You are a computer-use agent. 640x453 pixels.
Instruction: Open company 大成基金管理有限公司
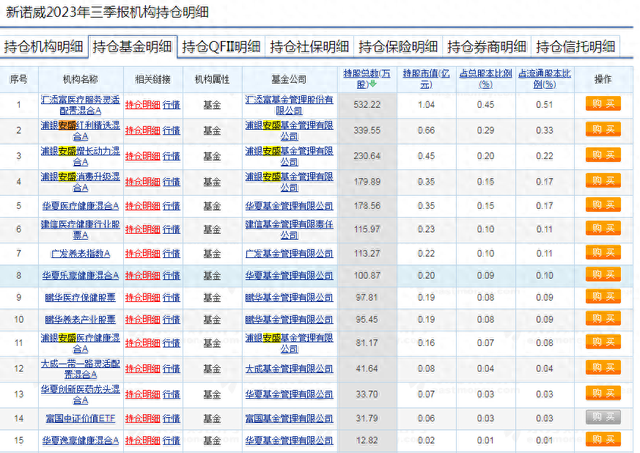click(289, 369)
